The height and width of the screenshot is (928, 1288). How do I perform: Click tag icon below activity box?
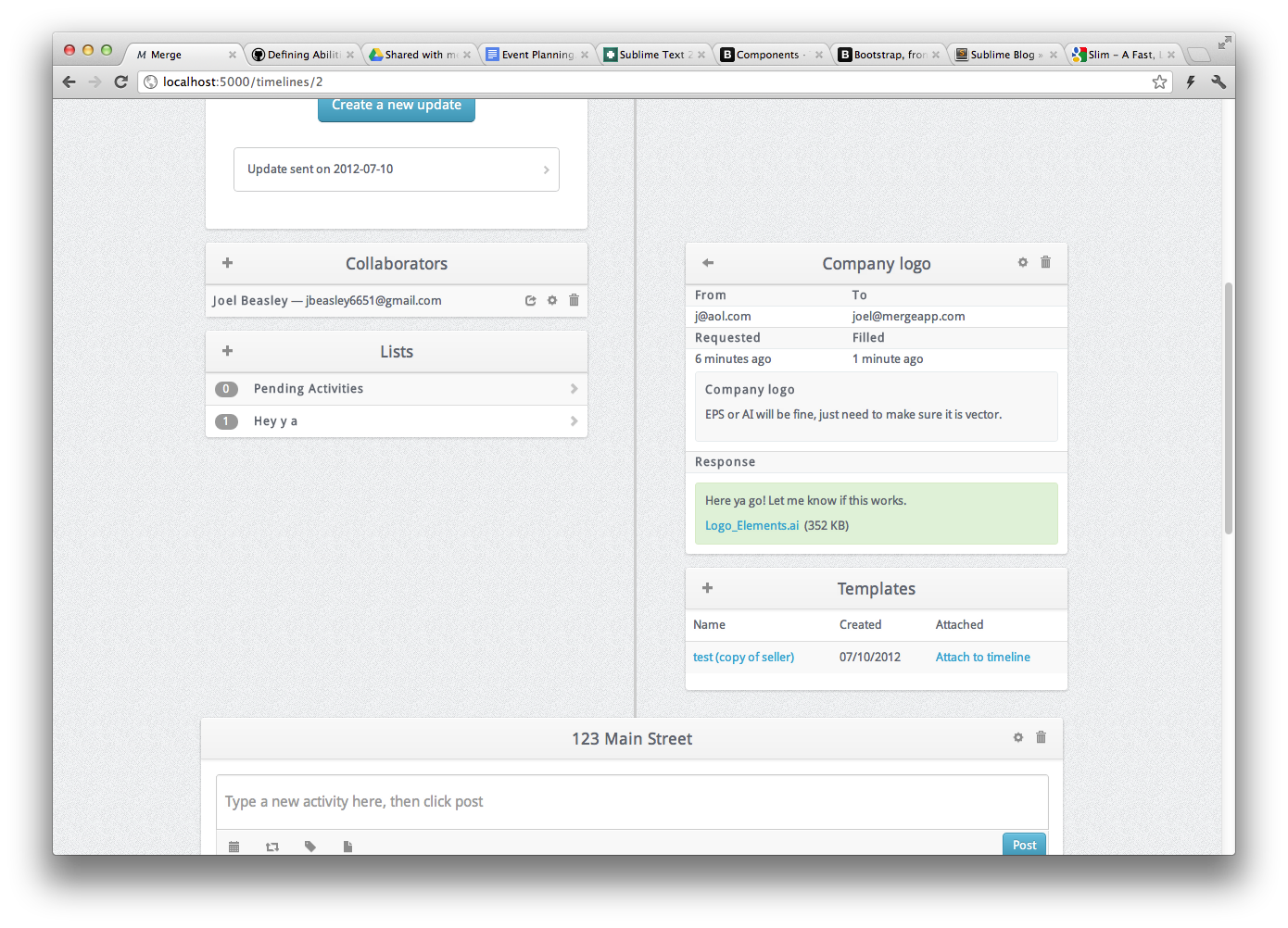point(309,846)
